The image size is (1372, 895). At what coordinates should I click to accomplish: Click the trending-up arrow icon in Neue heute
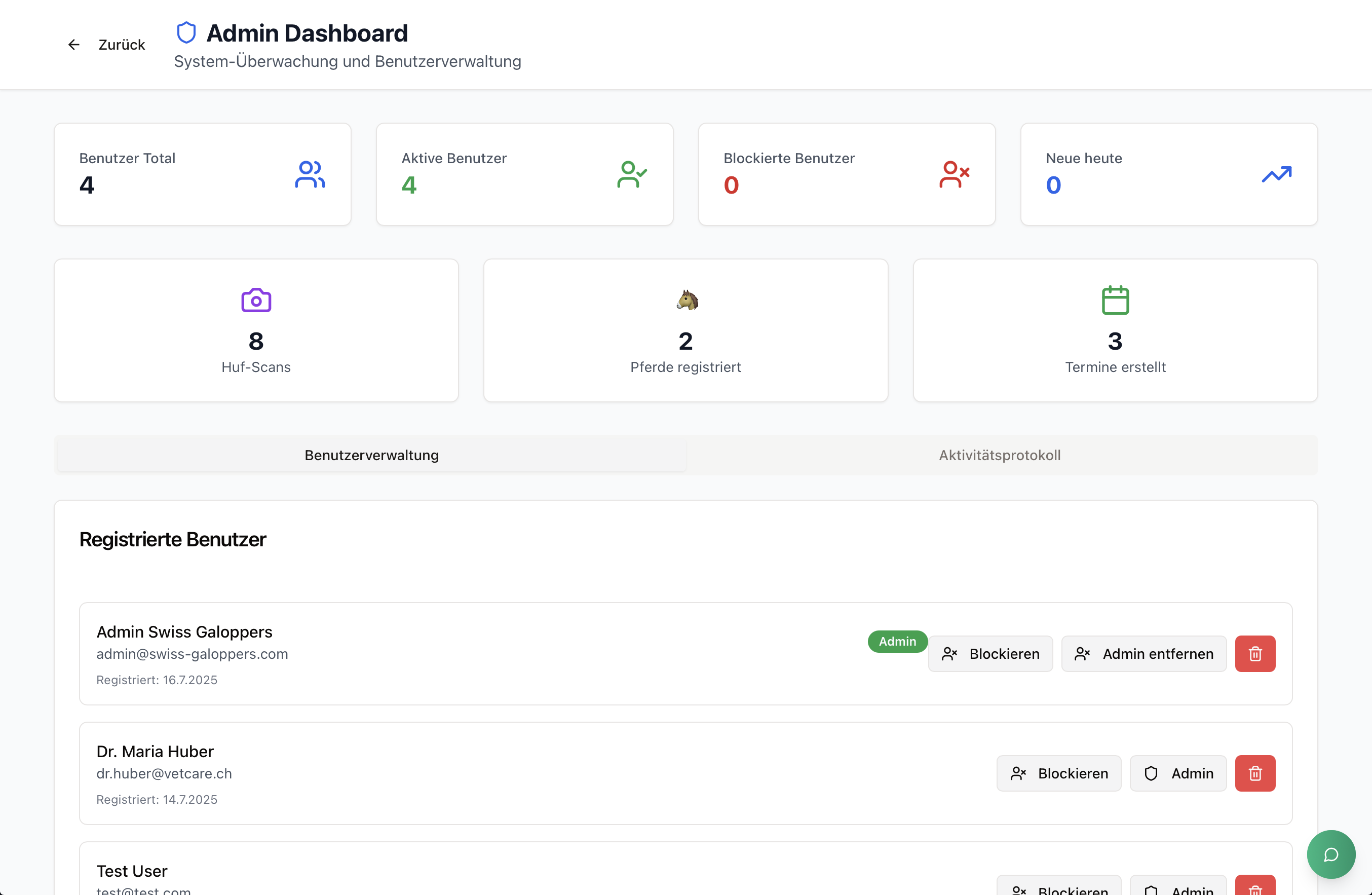pyautogui.click(x=1276, y=174)
